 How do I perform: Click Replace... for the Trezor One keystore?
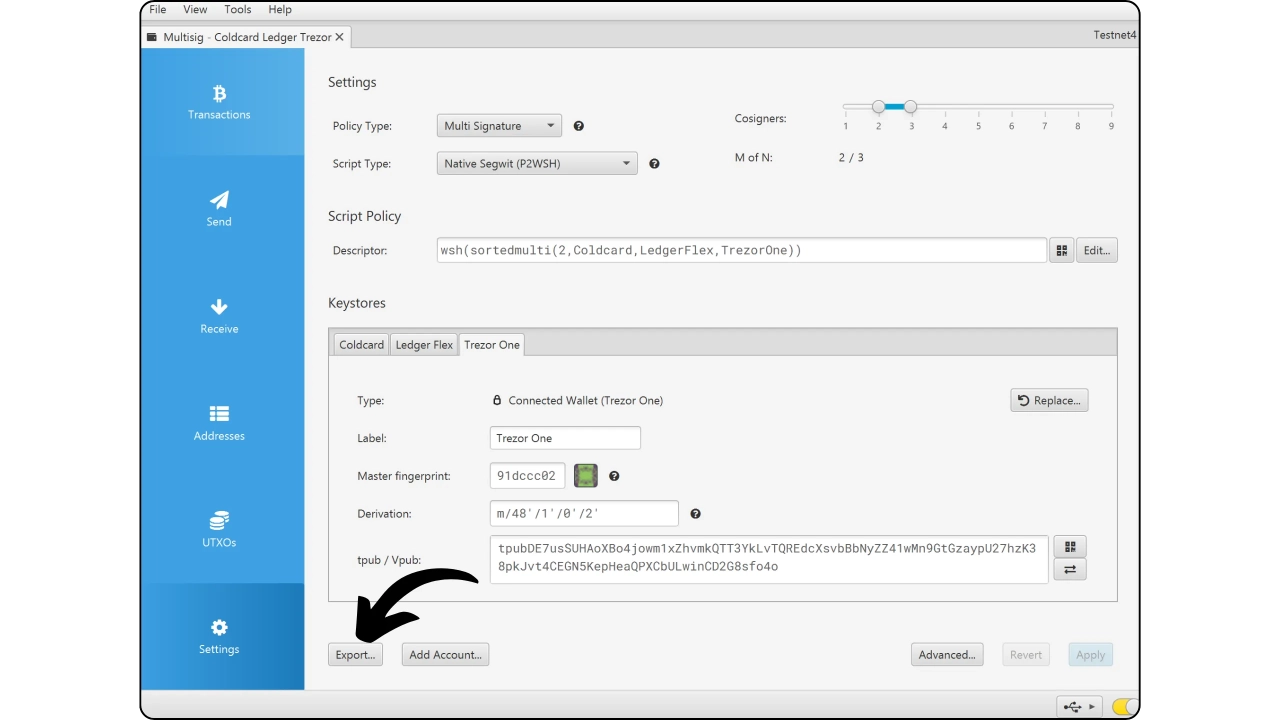coord(1049,400)
